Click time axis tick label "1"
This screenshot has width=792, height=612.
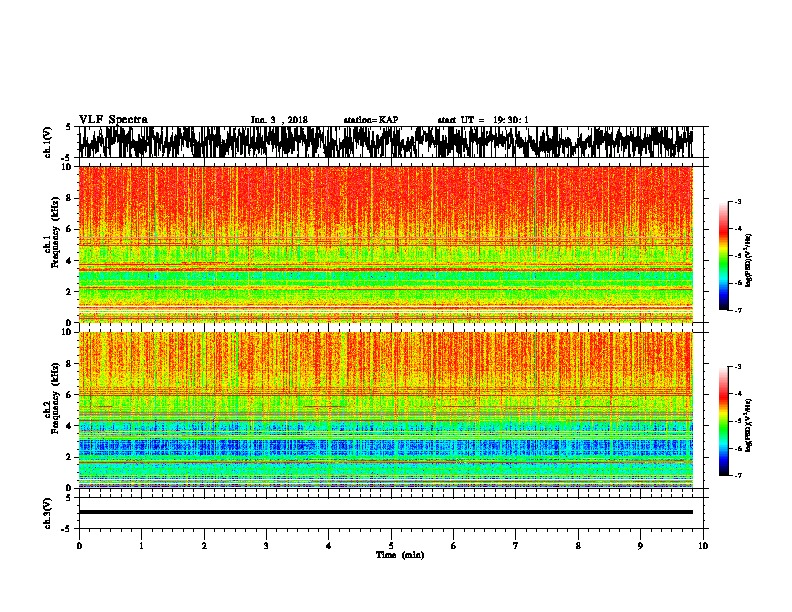click(141, 545)
